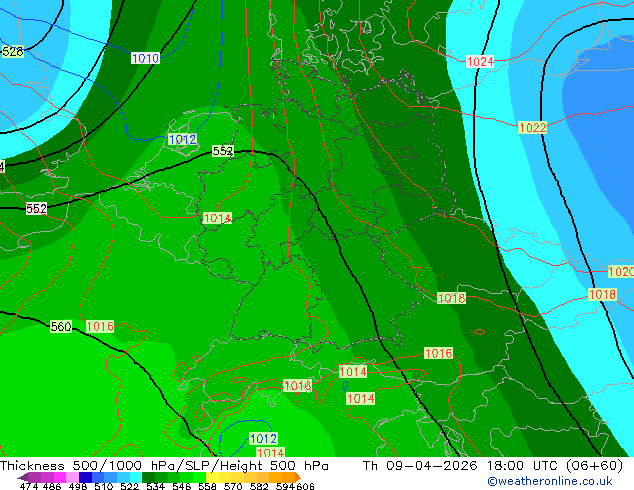
Task: Click the 570 legend value
Action: pos(233,486)
